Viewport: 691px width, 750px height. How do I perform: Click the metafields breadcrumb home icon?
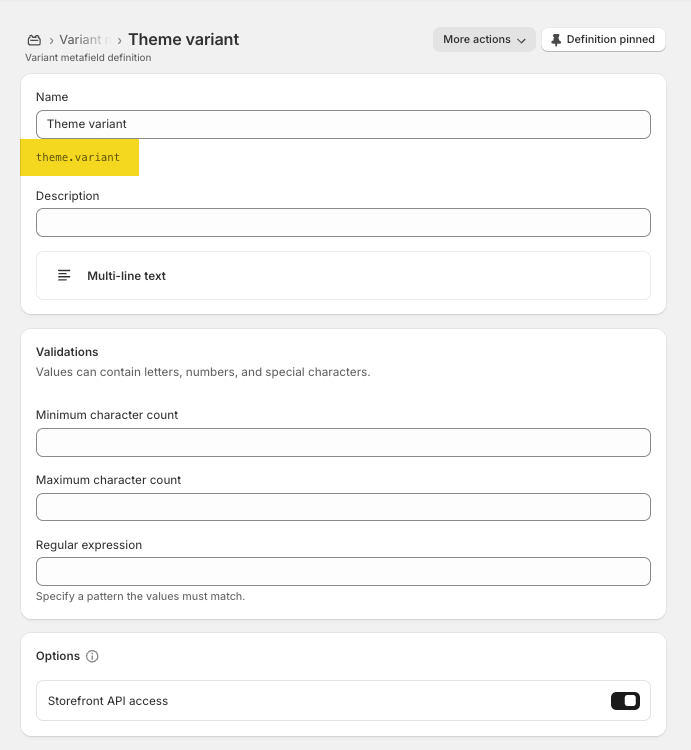[x=34, y=40]
